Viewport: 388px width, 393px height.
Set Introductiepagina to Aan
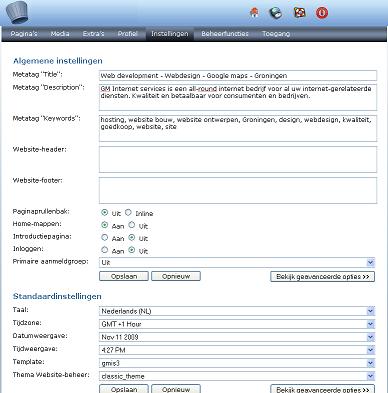point(105,237)
